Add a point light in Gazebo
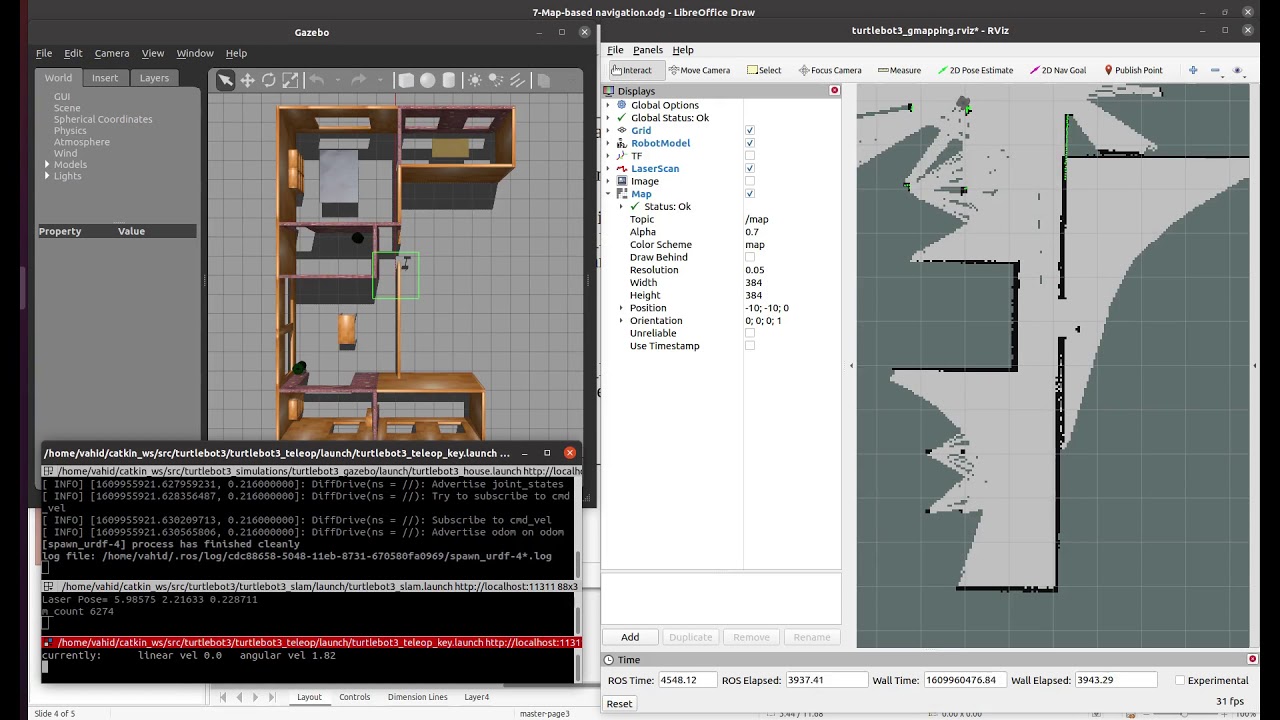The width and height of the screenshot is (1280, 720). 474,80
